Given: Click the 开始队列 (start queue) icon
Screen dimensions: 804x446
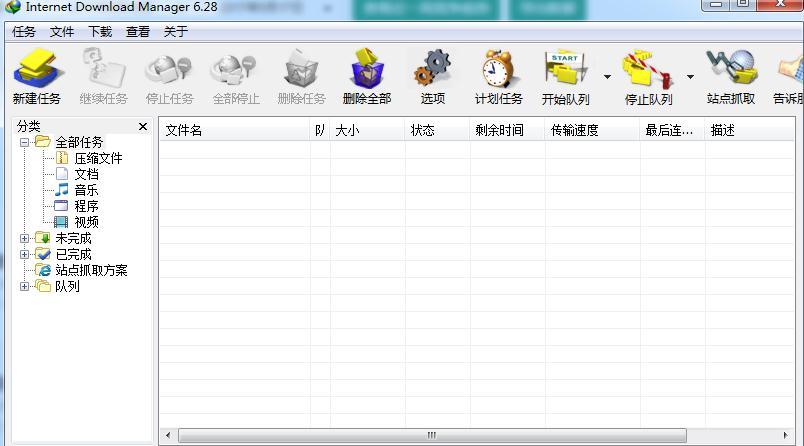Looking at the screenshot, I should click(565, 69).
